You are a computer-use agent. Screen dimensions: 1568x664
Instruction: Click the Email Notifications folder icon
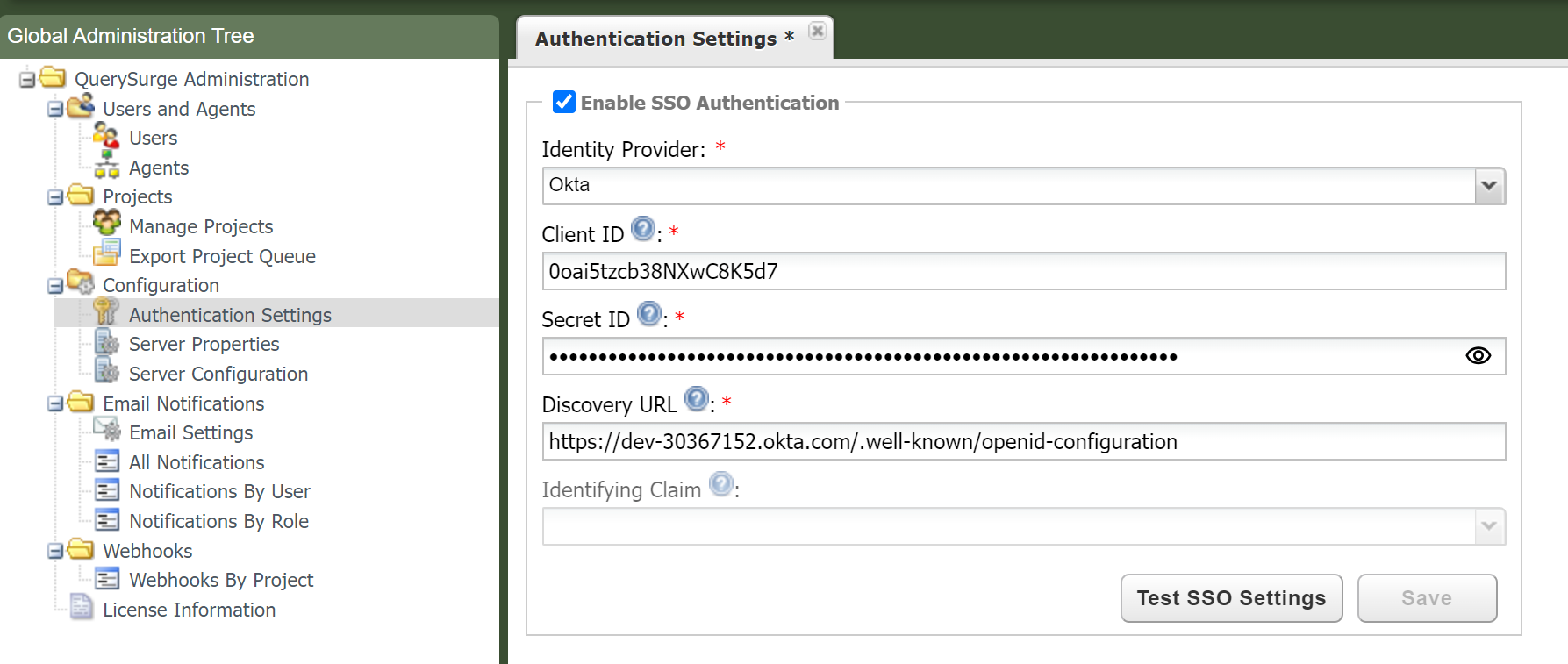[81, 401]
